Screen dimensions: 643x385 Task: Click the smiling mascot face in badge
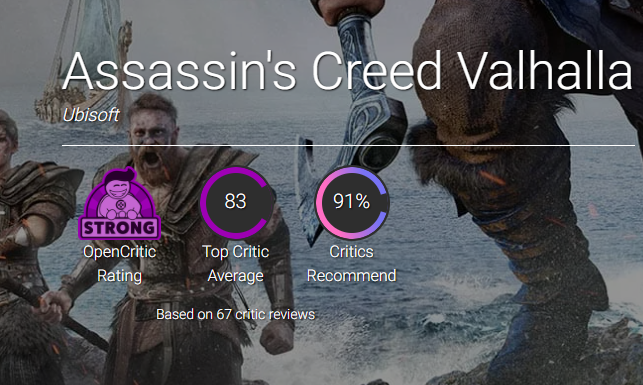point(119,193)
